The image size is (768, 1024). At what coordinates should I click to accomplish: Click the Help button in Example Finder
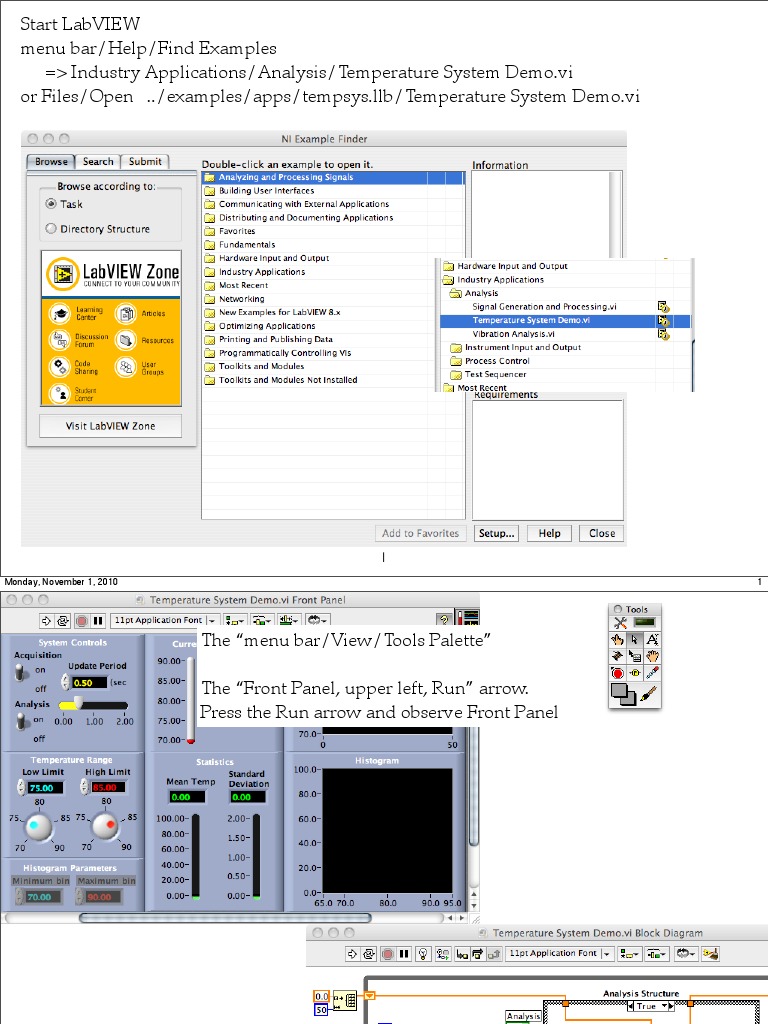click(549, 534)
